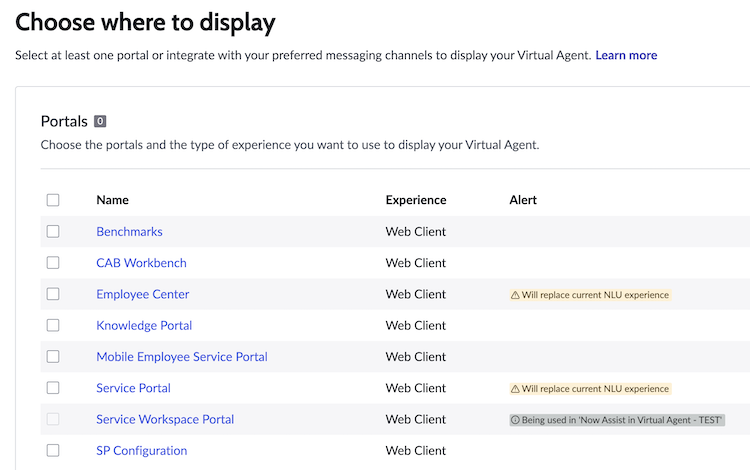Click the info icon in Service Workspace alert
Screen dimensions: 750x470
[x=515, y=420]
